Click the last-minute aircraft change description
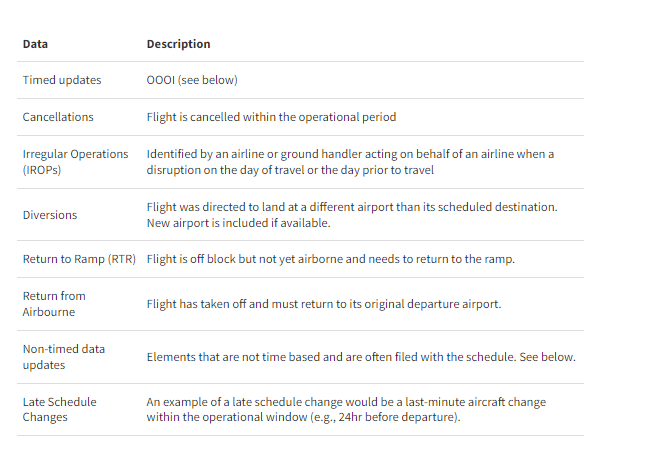 [346, 409]
